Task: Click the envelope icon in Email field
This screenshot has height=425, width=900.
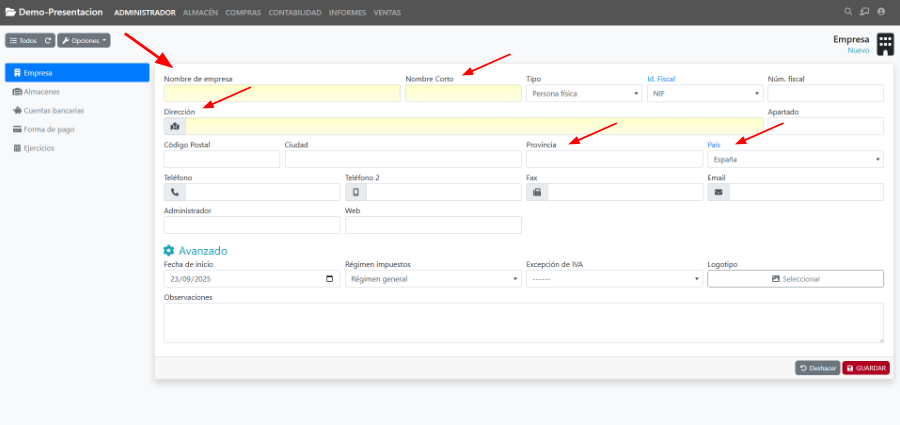Action: [718, 192]
